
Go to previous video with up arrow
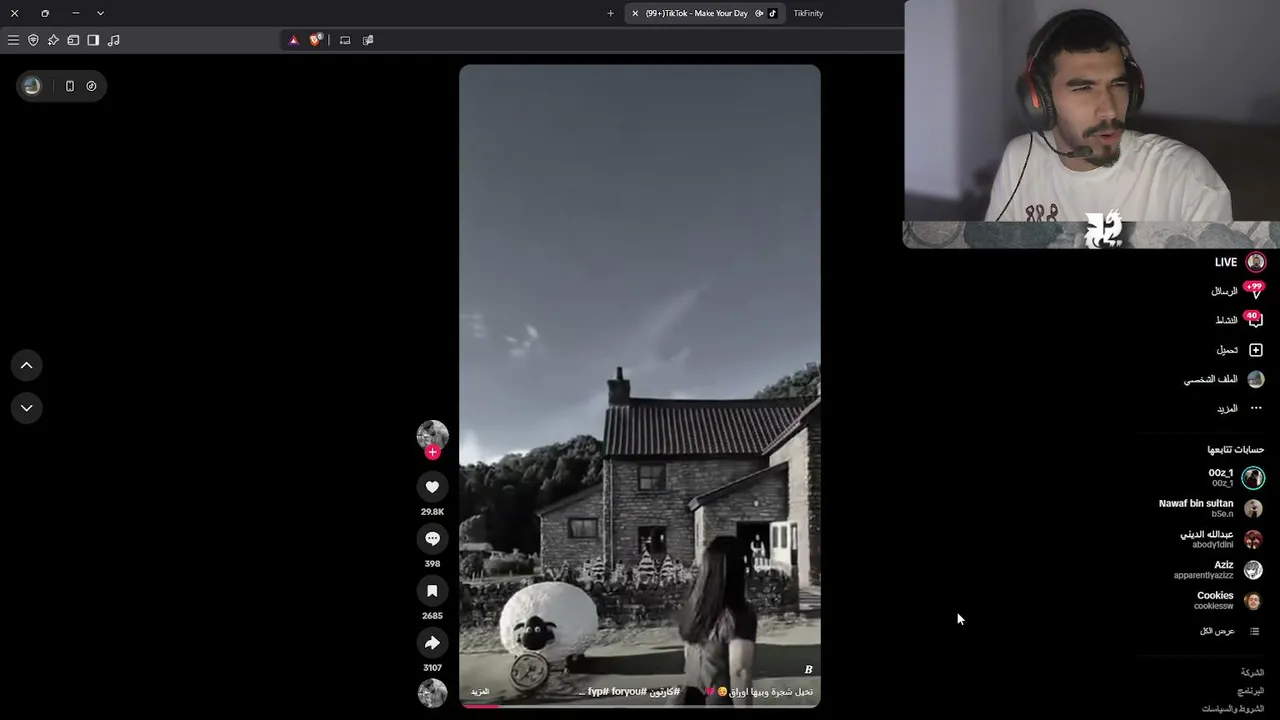coord(27,366)
